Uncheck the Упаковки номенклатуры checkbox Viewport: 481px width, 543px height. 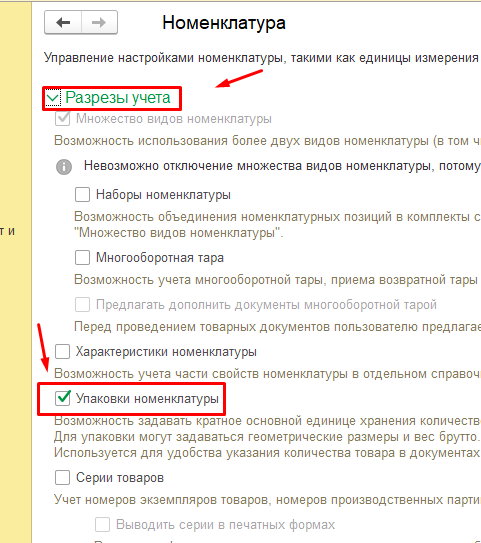click(63, 398)
